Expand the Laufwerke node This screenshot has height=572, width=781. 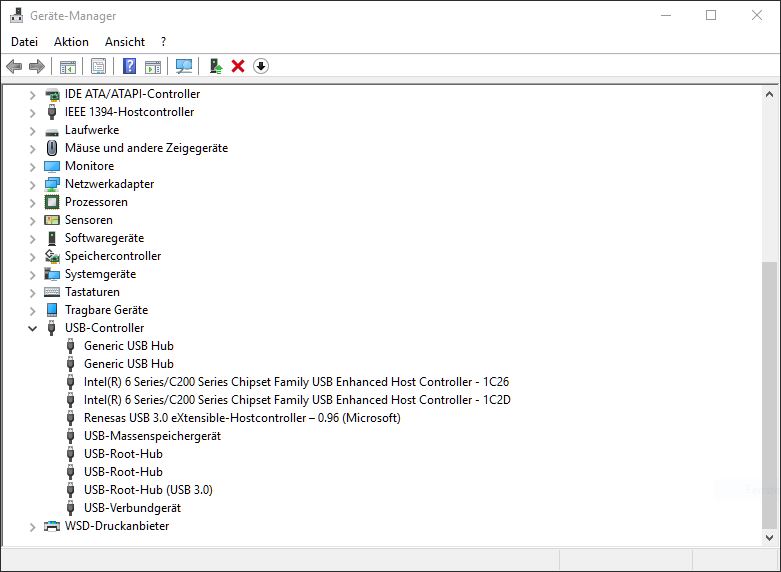(x=32, y=131)
